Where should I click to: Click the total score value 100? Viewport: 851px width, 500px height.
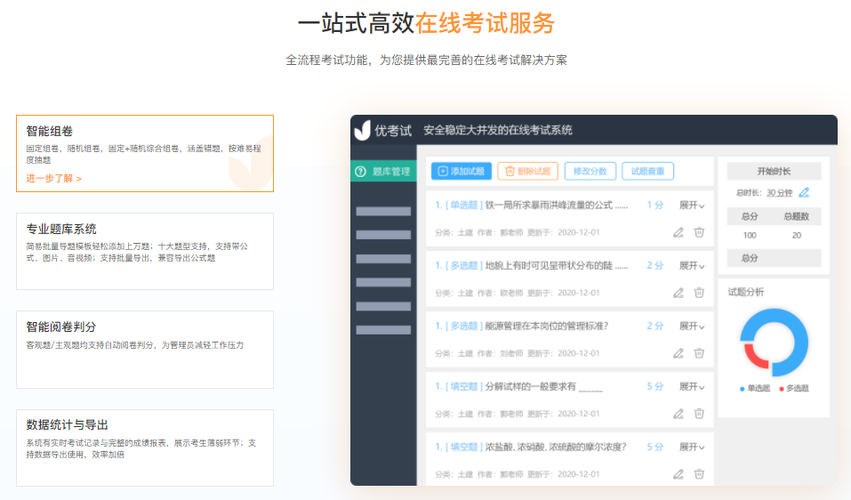point(750,235)
